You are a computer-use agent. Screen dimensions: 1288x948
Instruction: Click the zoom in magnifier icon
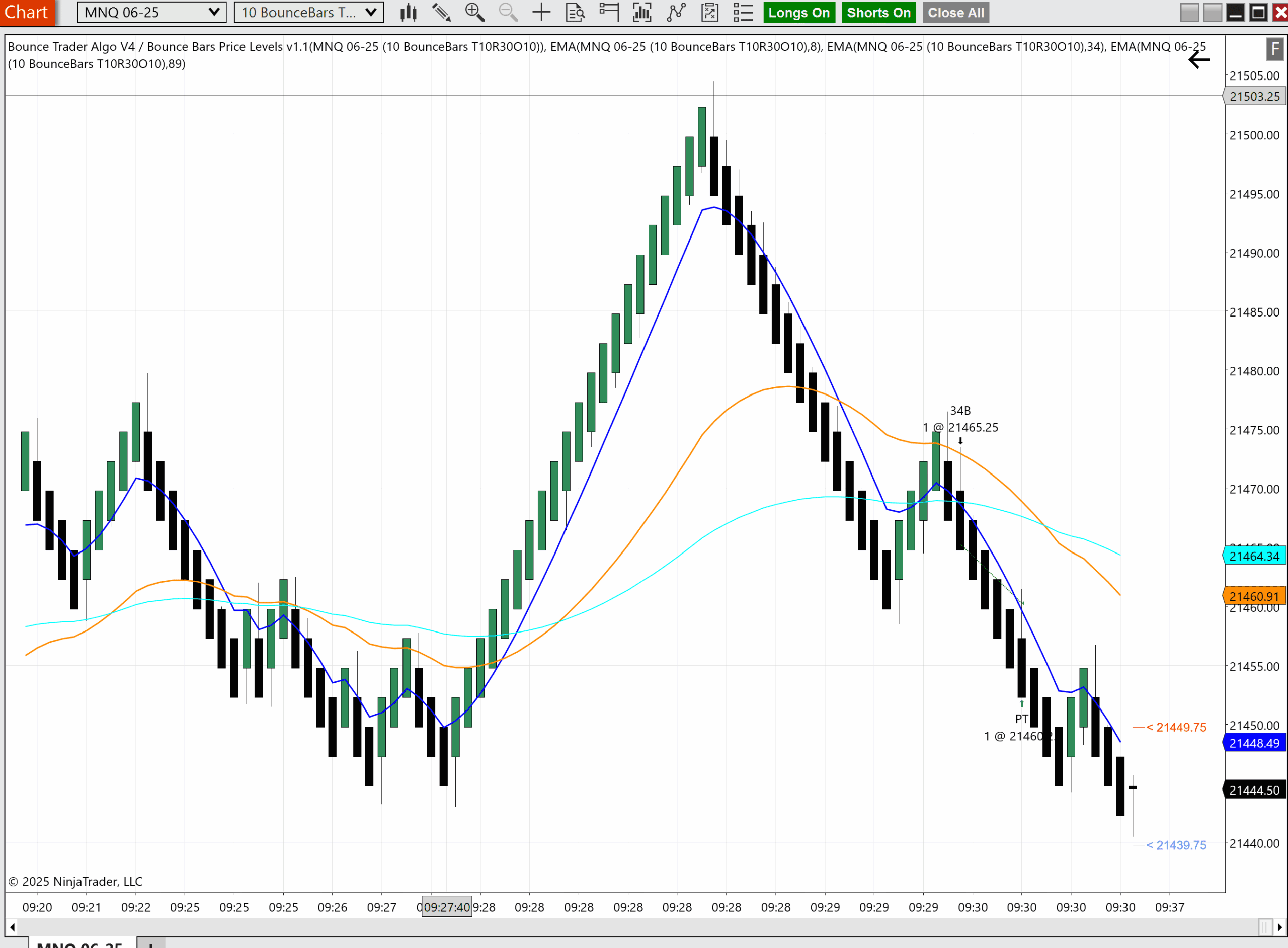tap(474, 12)
